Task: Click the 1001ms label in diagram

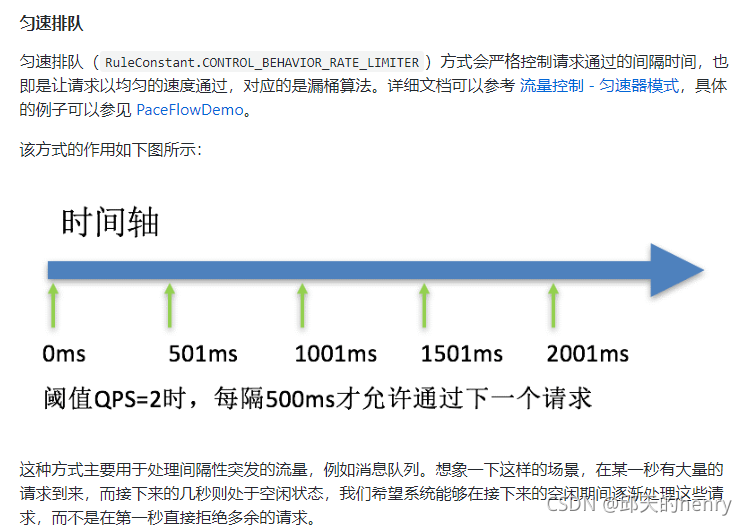Action: (x=336, y=354)
